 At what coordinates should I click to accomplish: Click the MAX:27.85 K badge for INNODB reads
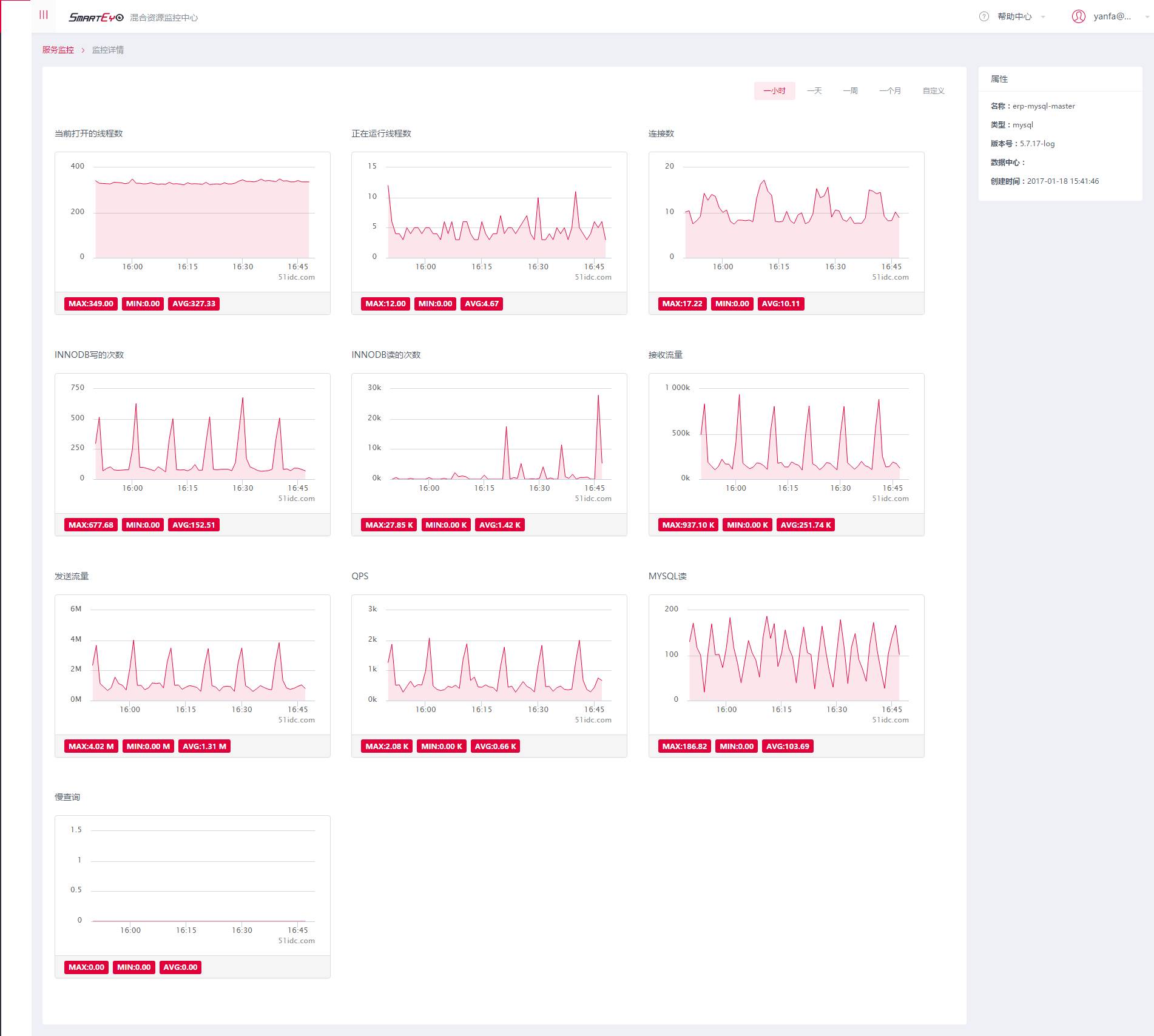(389, 525)
